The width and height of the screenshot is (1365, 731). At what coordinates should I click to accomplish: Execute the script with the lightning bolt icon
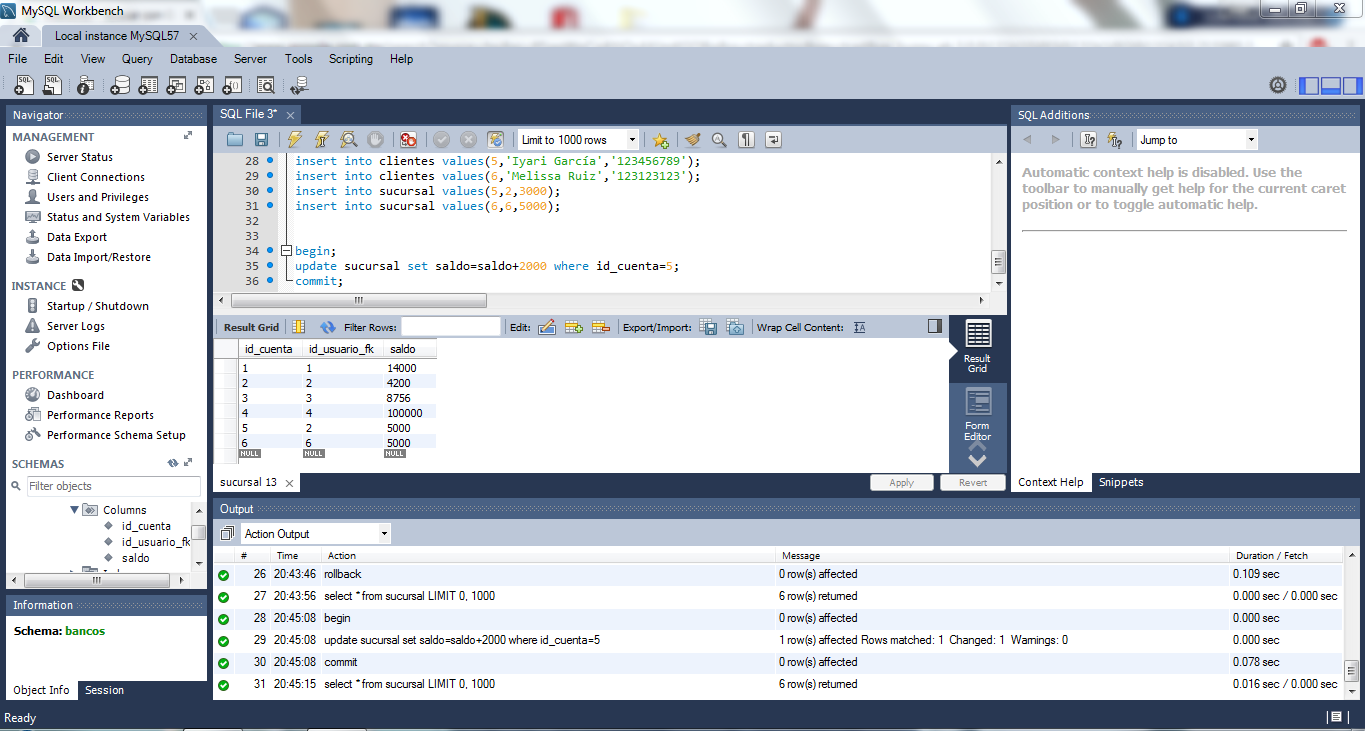tap(293, 139)
